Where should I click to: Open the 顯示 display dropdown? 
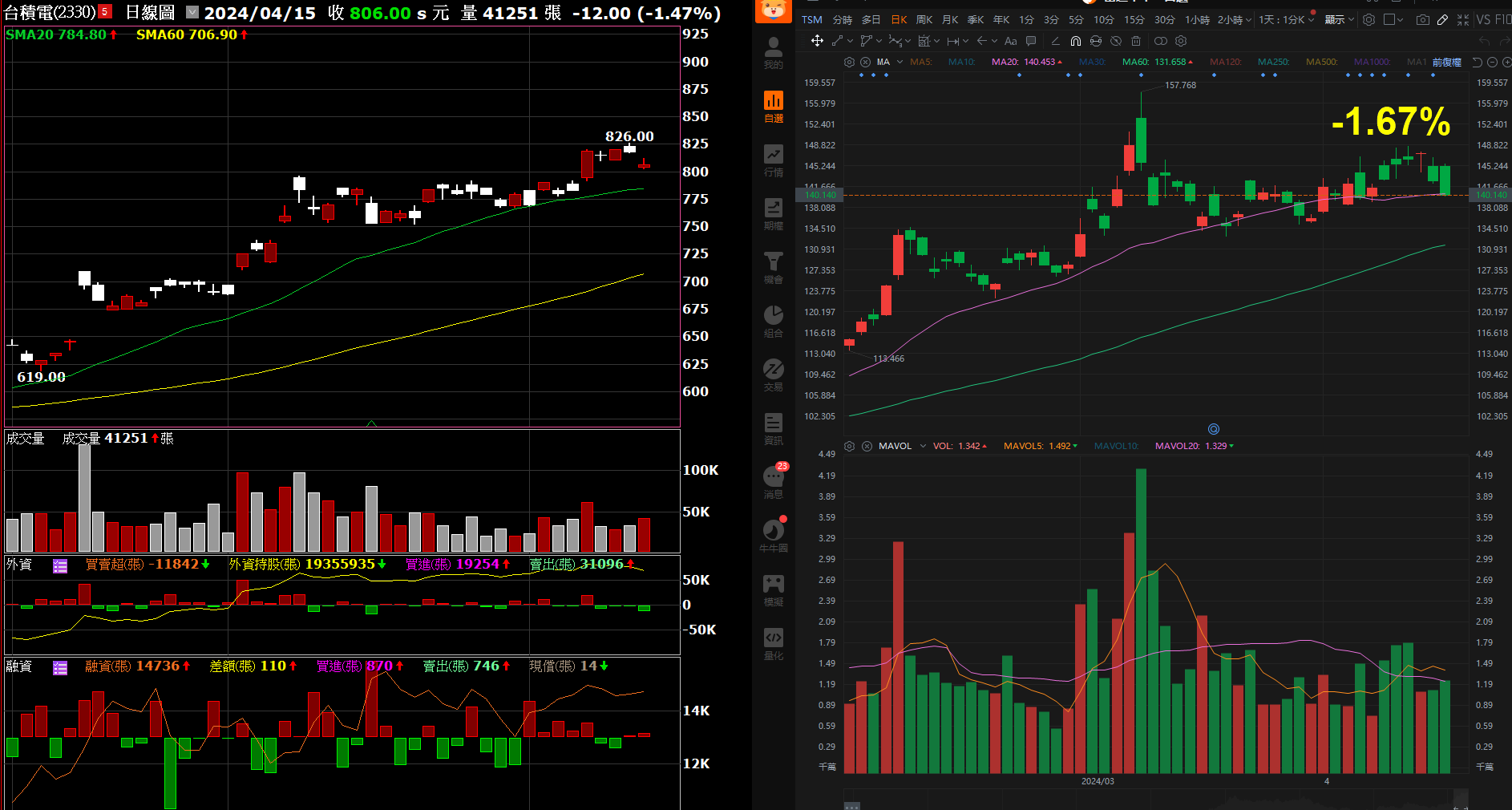(1339, 20)
